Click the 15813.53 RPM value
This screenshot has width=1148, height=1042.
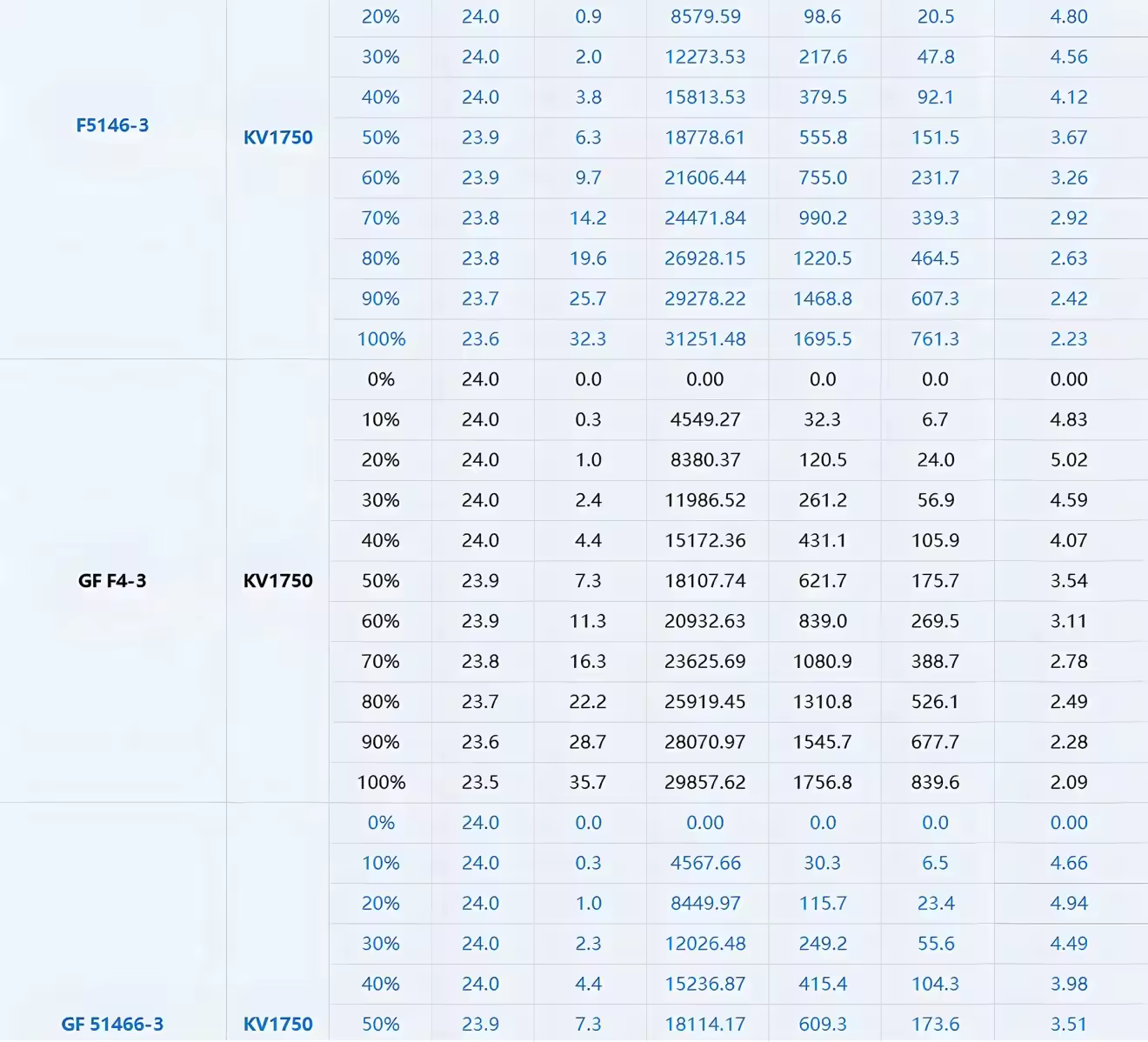[705, 97]
